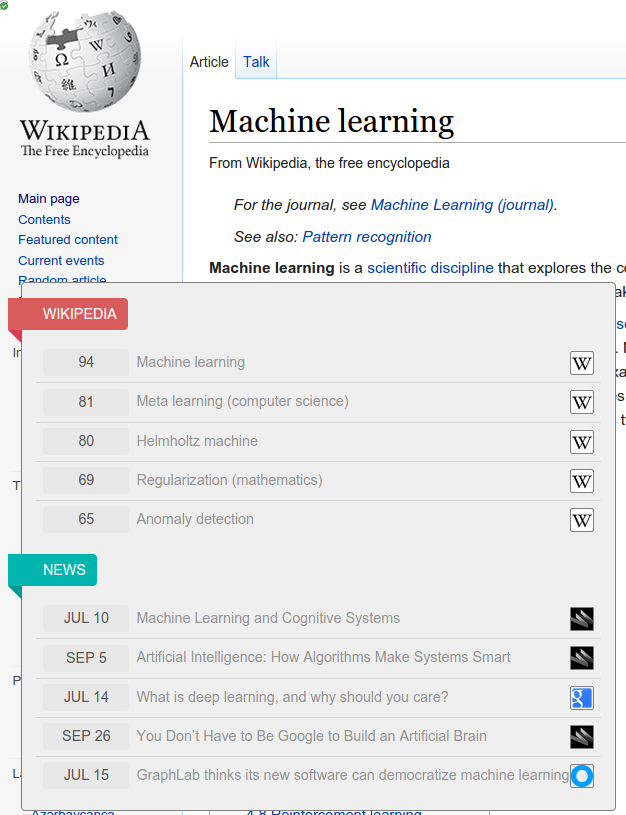This screenshot has width=626, height=815.
Task: Switch to the Talk tab
Action: point(256,62)
